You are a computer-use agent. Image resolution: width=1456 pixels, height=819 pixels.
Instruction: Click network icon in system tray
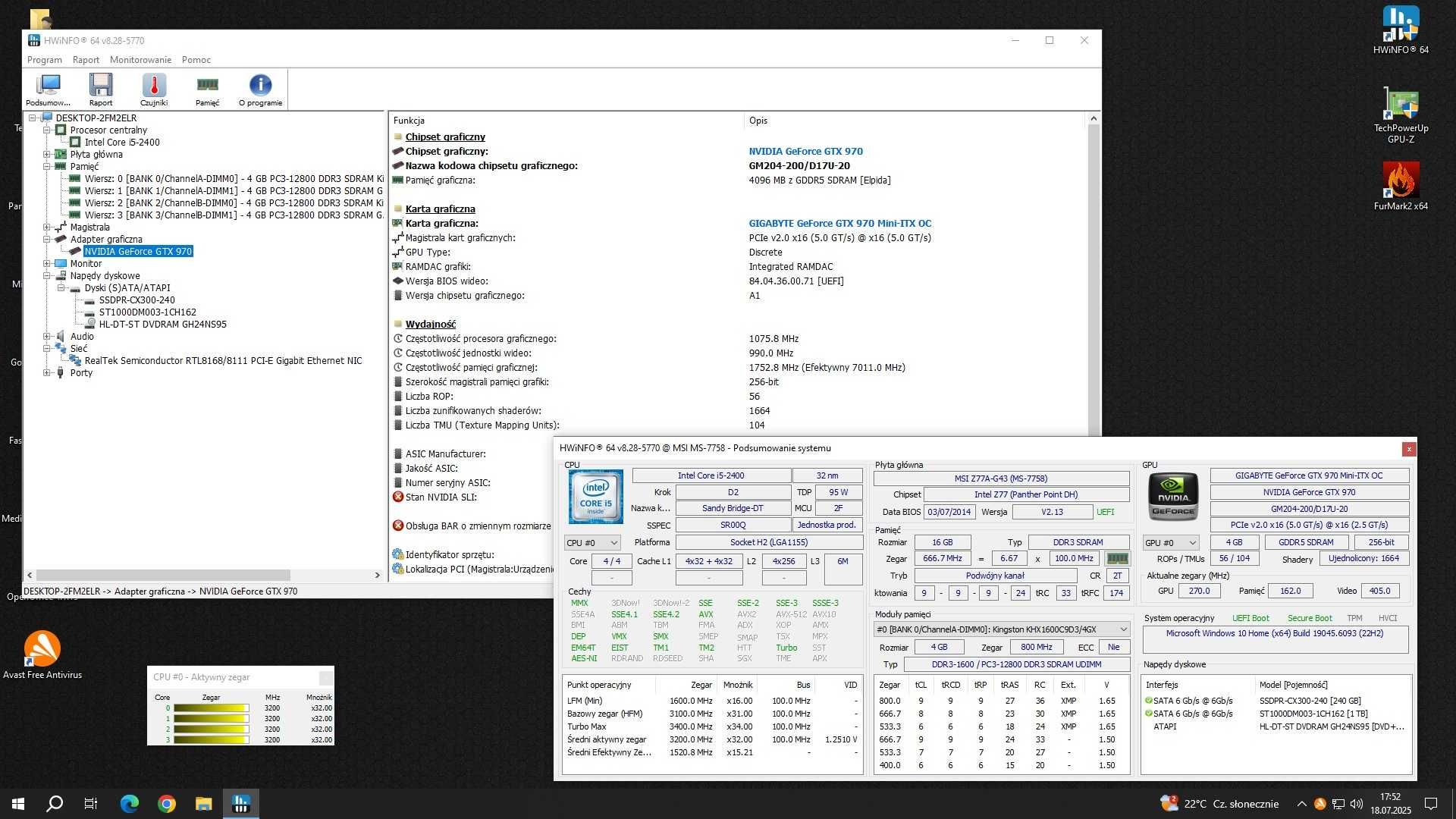coord(1338,804)
